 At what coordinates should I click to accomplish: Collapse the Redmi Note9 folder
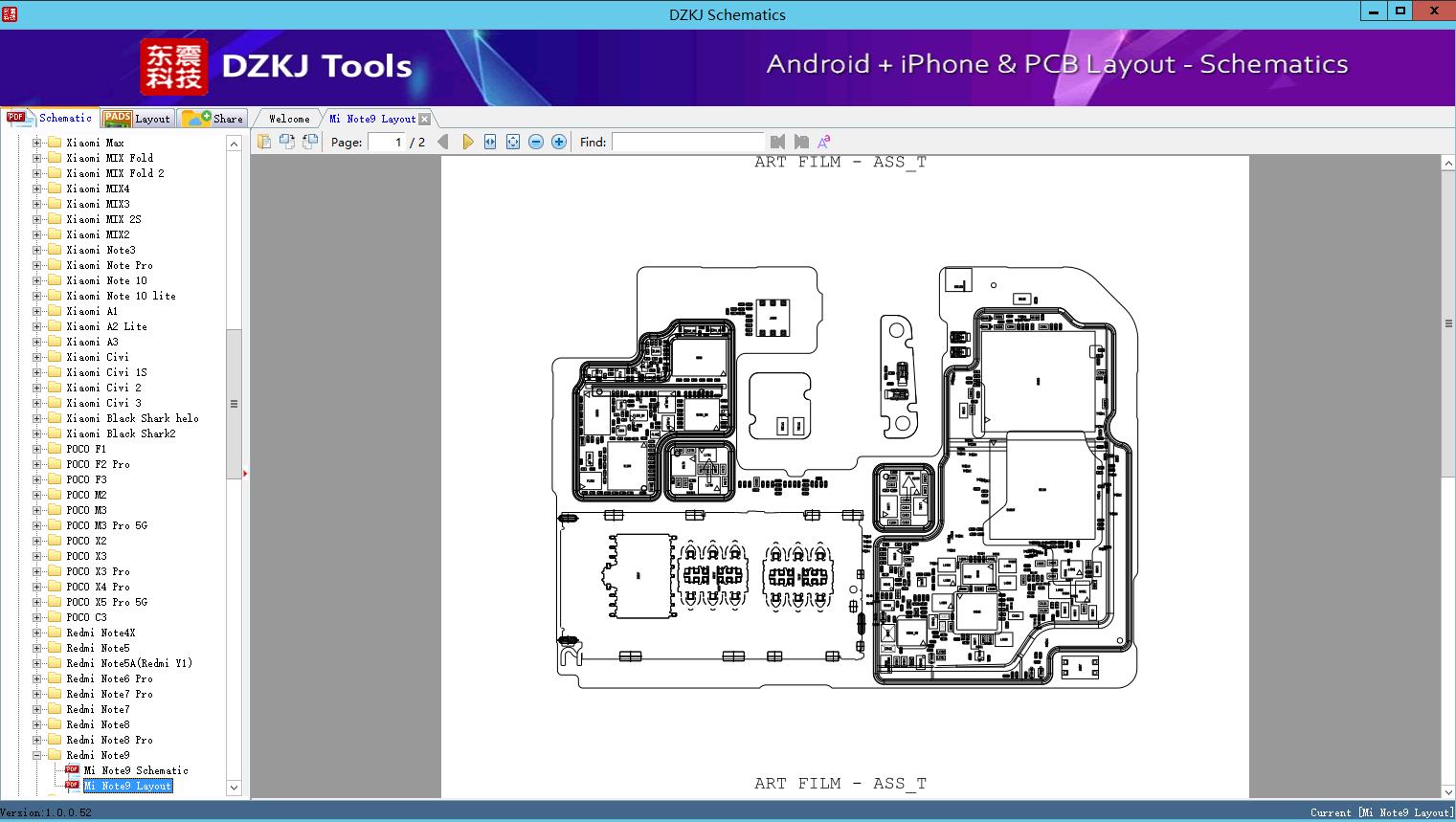[37, 755]
